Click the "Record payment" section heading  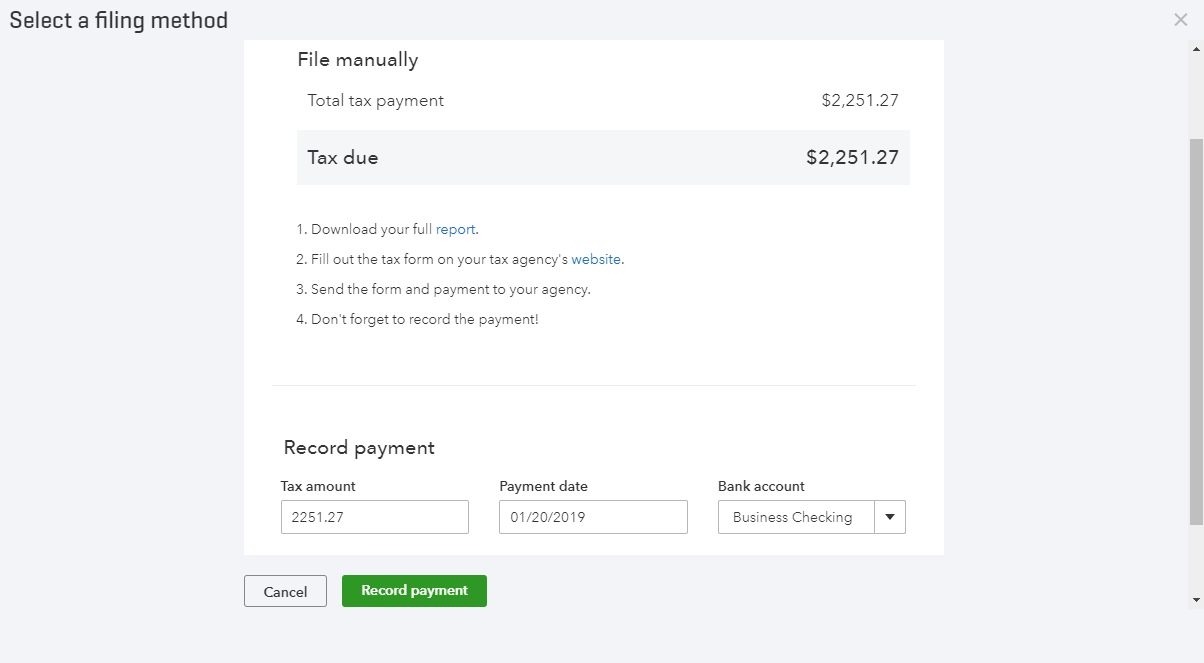coord(359,448)
